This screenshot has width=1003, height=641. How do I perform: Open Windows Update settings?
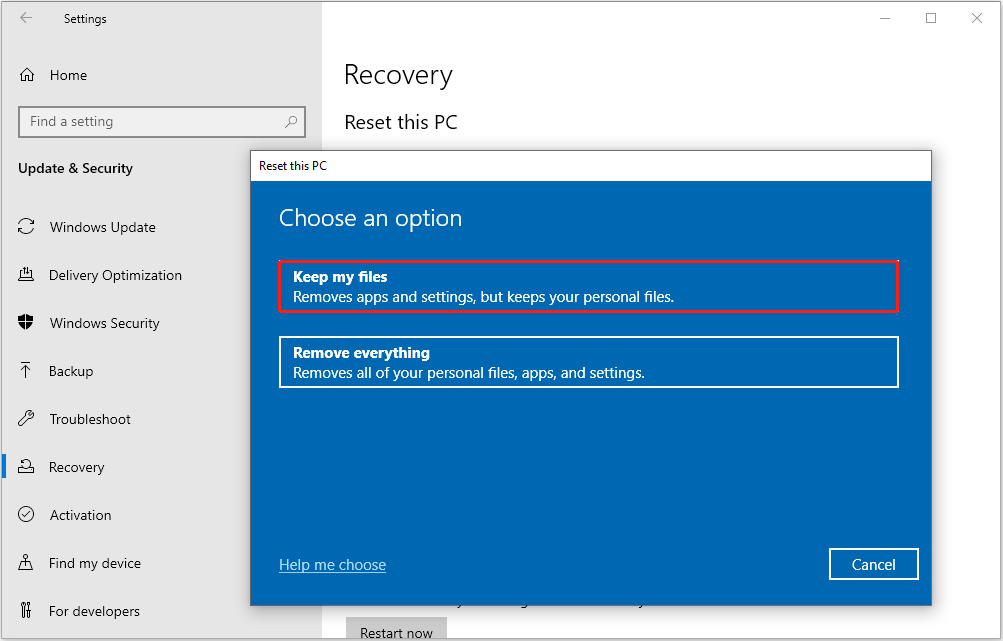102,227
